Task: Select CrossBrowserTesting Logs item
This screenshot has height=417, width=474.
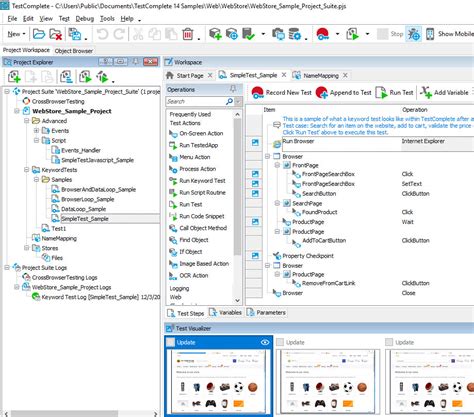Action: tap(60, 277)
